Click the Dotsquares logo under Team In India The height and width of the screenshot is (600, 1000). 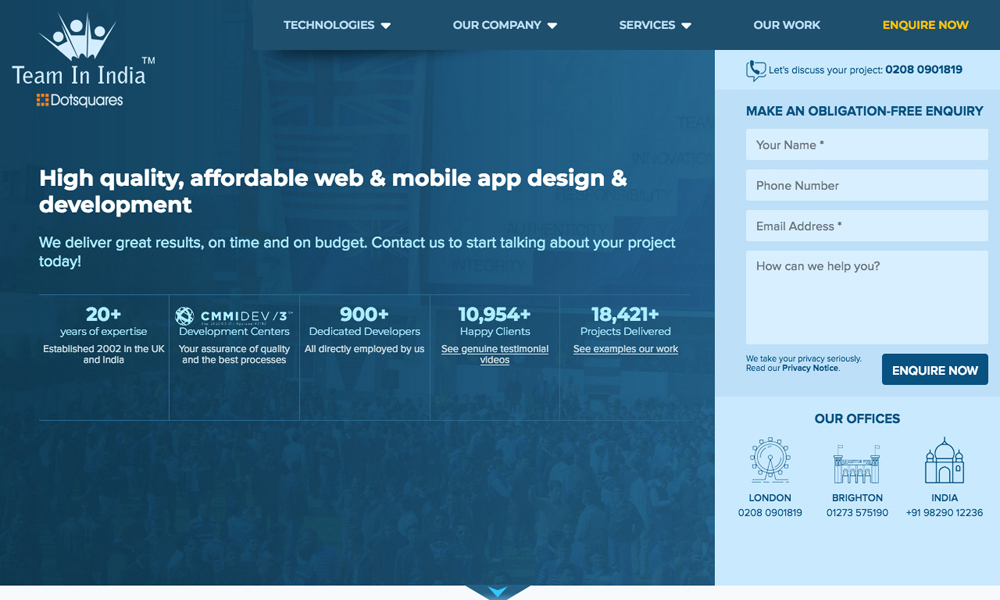point(79,100)
